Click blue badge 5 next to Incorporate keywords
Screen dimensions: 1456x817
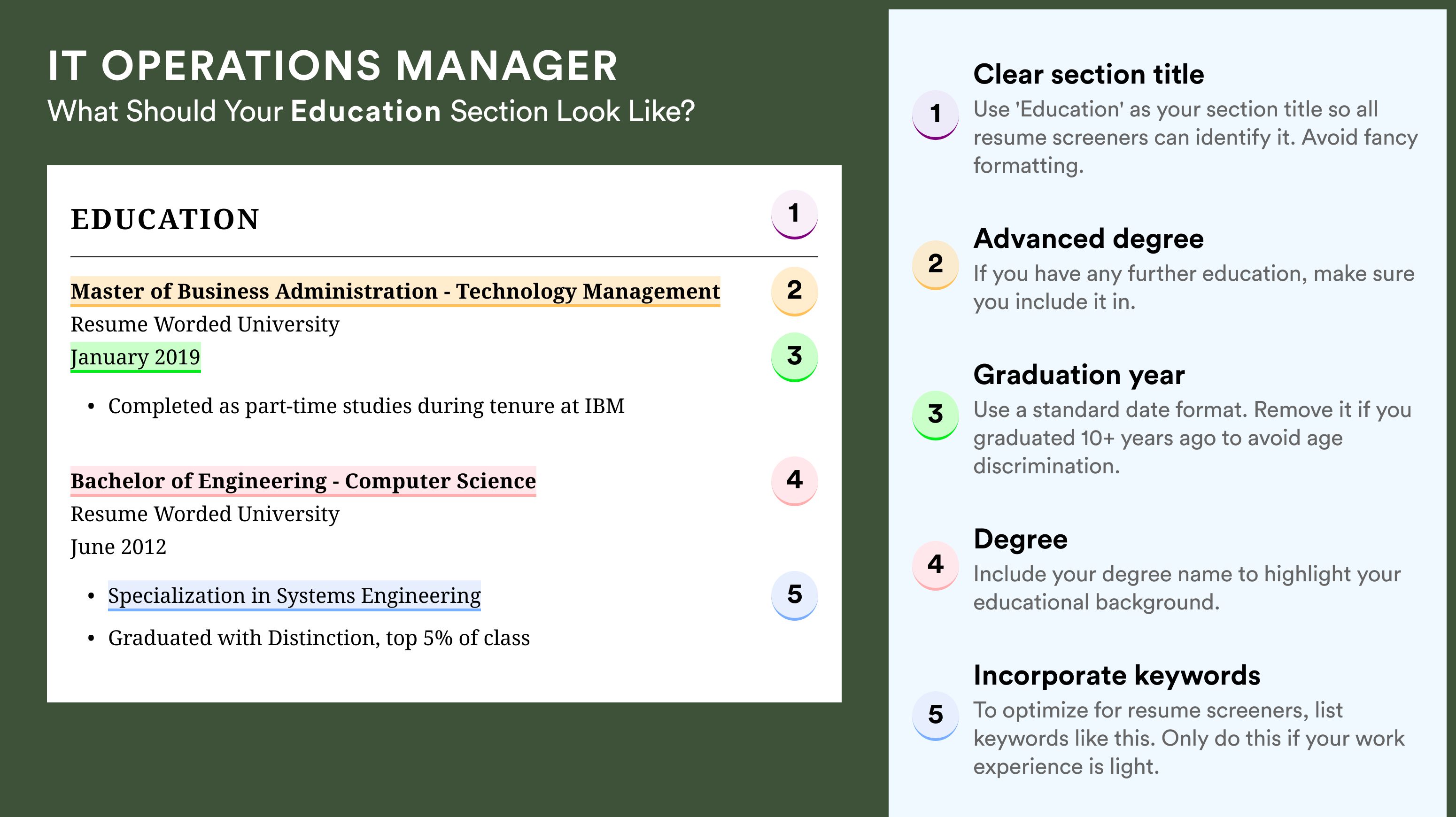[936, 715]
